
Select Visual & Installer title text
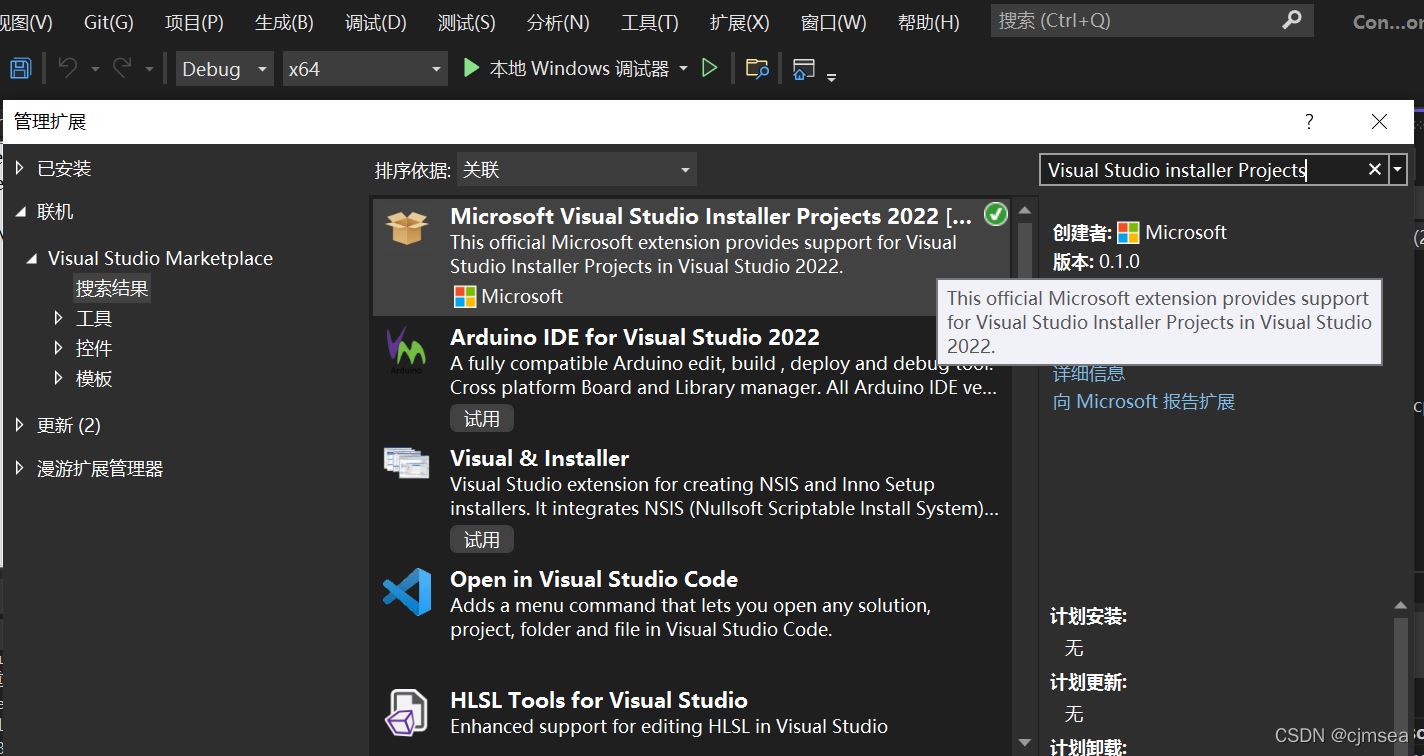coord(539,458)
